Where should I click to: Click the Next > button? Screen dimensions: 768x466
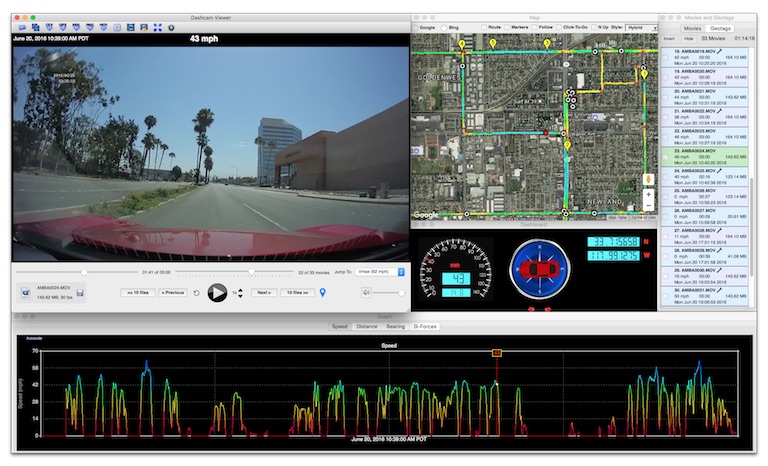pos(264,293)
